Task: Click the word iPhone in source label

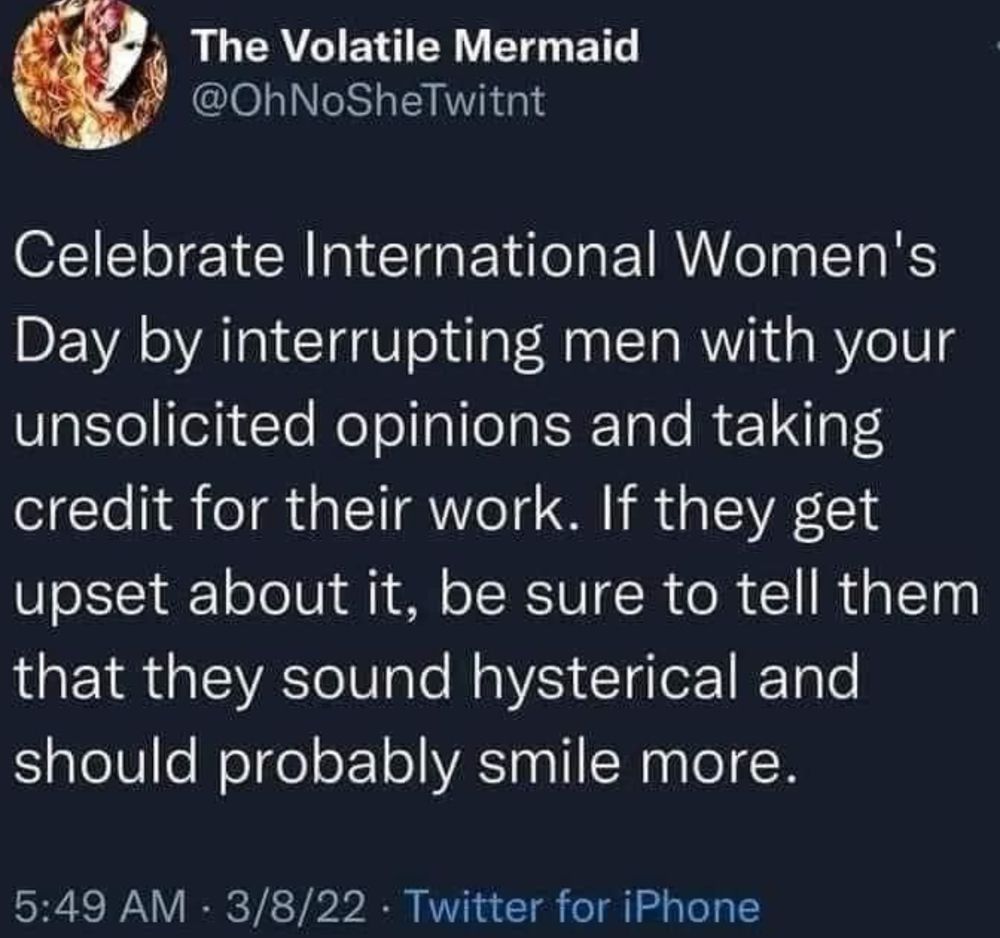Action: click(x=691, y=906)
